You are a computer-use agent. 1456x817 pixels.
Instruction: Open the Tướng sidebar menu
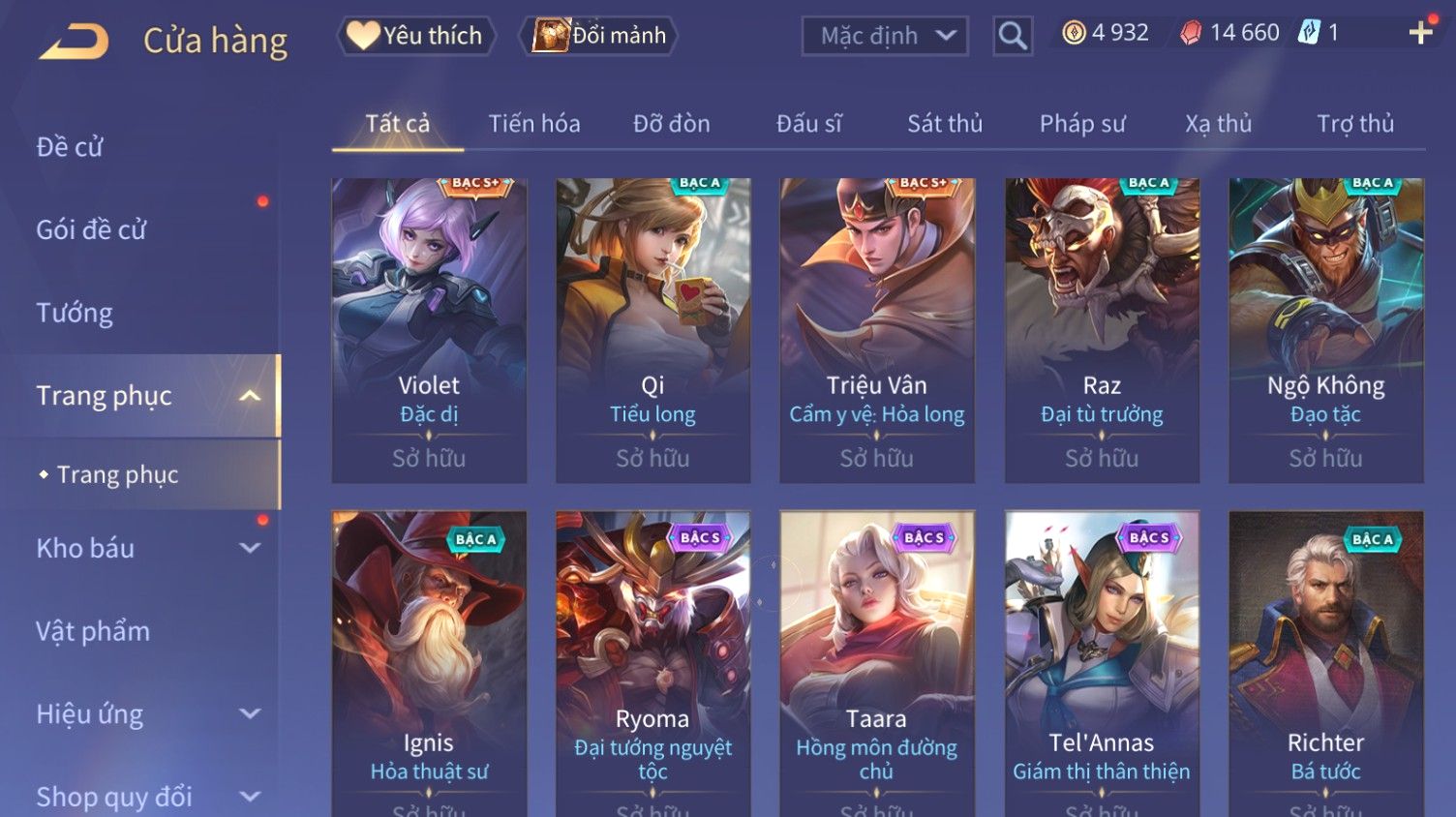[75, 313]
